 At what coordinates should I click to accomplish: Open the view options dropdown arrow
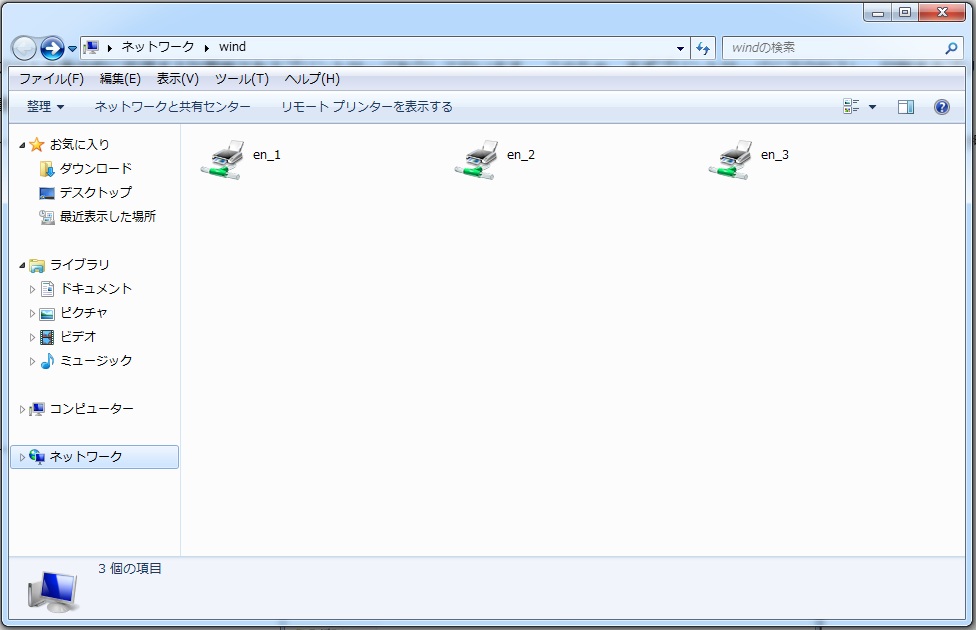(872, 107)
